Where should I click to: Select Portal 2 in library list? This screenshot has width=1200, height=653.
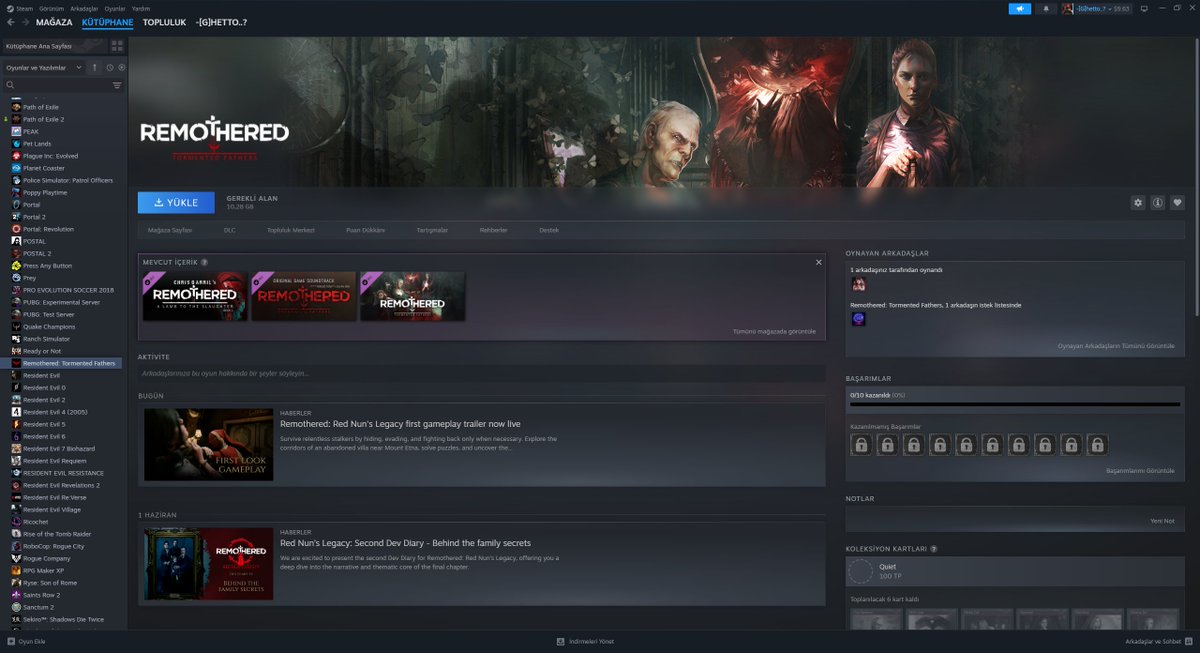point(34,217)
